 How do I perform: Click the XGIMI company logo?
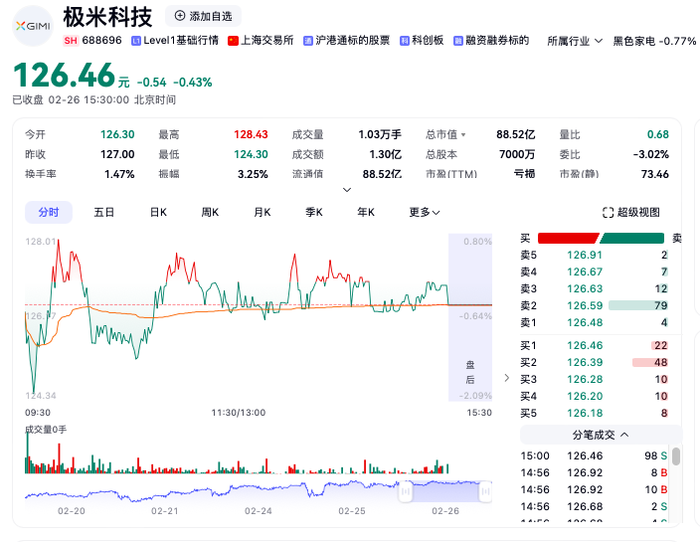[x=33, y=26]
